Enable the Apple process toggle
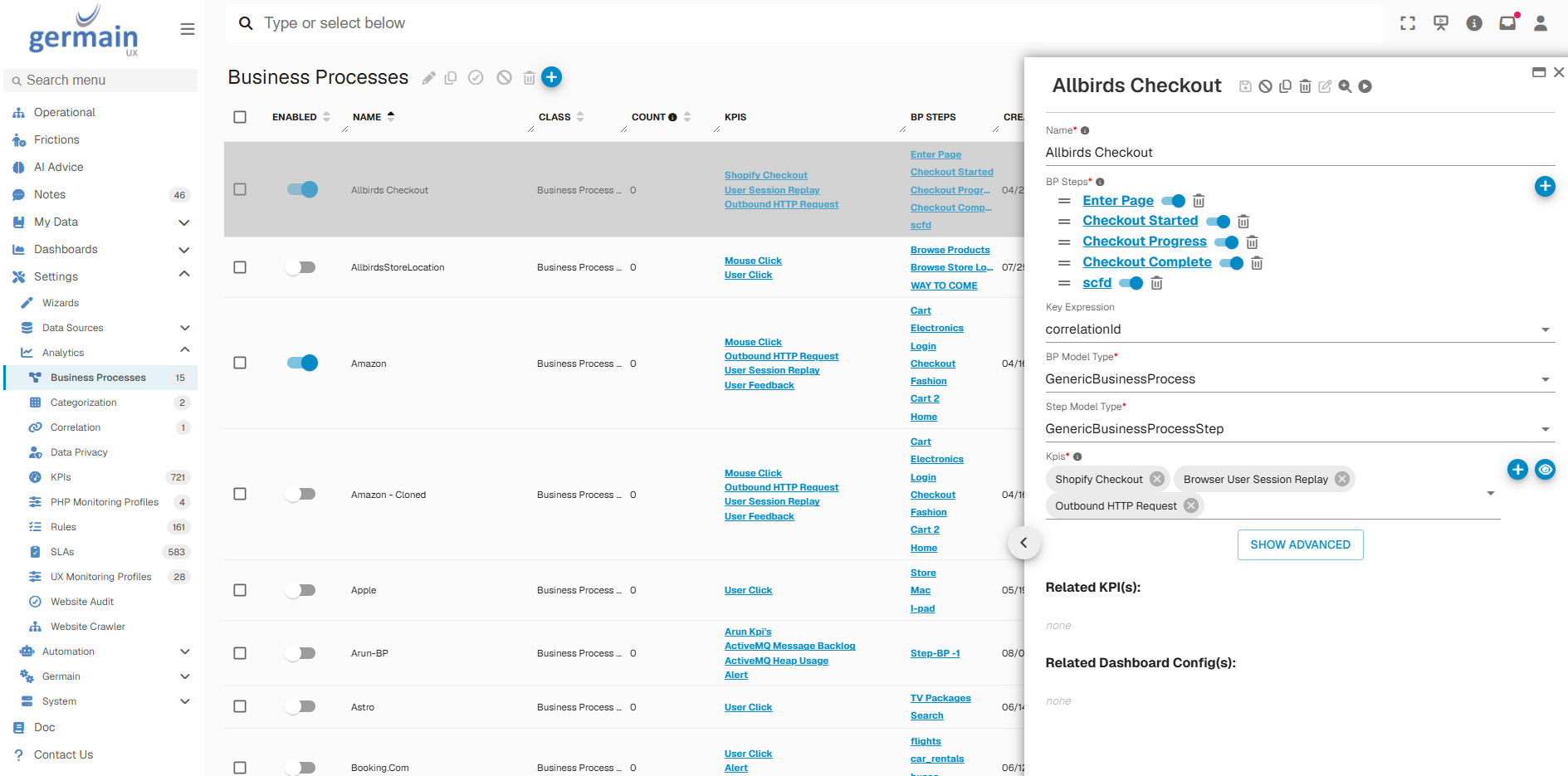The image size is (1568, 776). pos(300,590)
